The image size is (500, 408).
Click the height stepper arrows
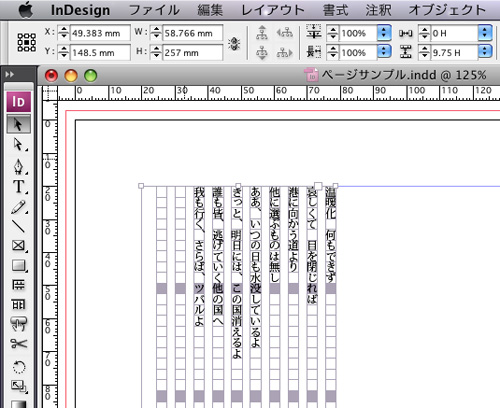(x=156, y=53)
